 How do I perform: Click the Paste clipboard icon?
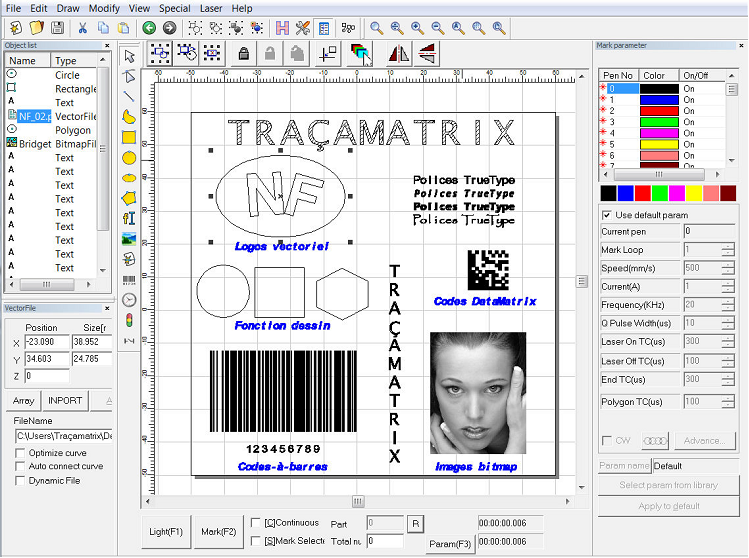point(123,28)
